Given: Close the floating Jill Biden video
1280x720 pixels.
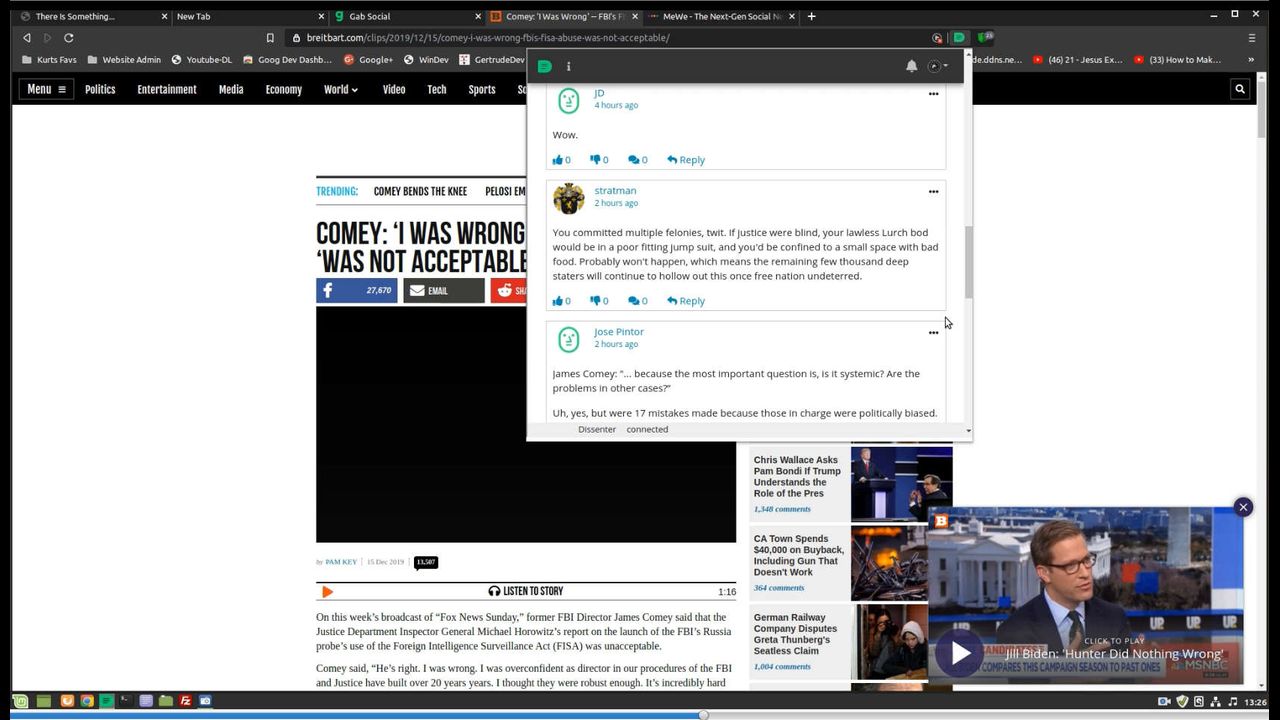Looking at the screenshot, I should [x=1243, y=507].
